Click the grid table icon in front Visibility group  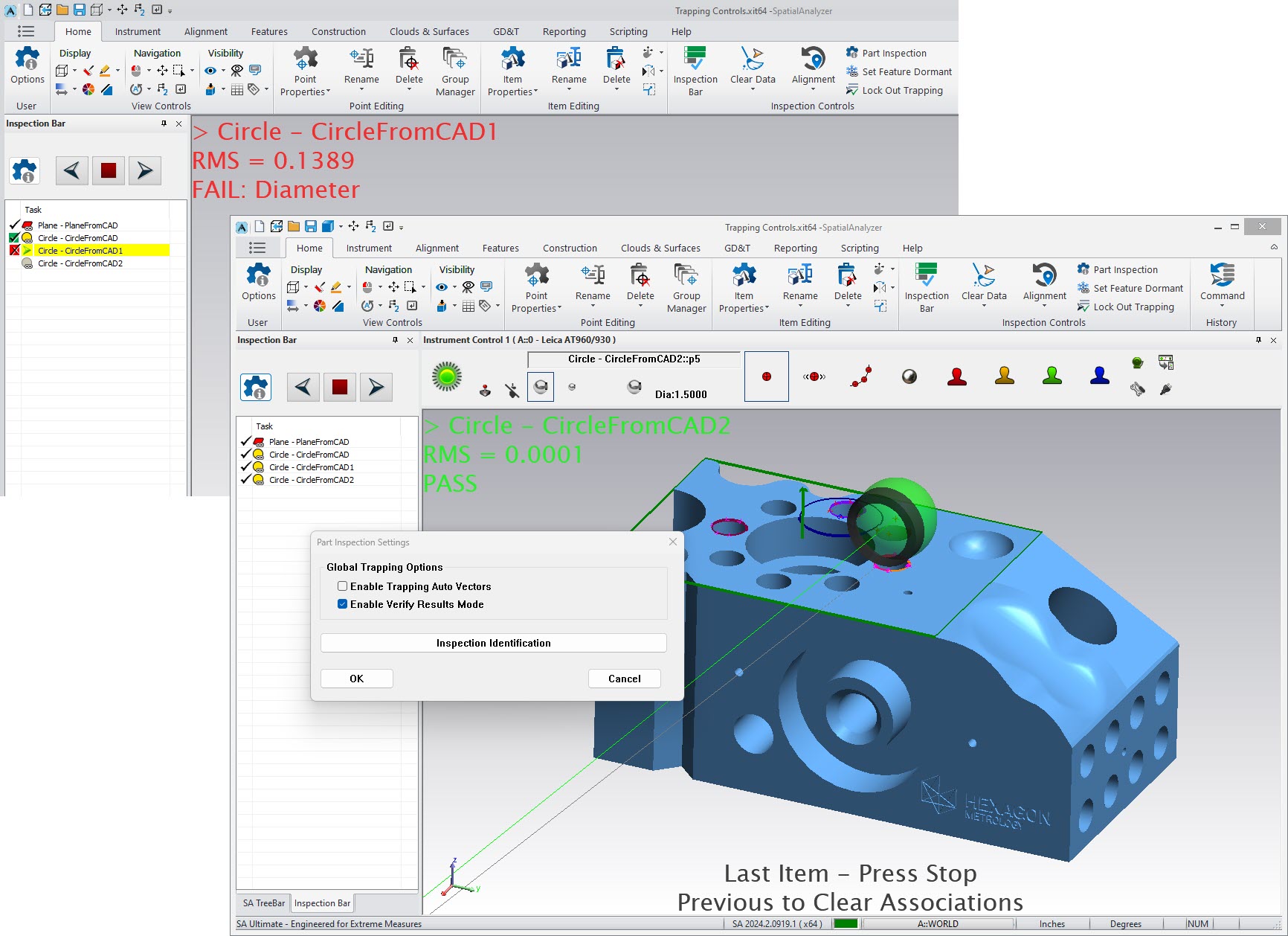(468, 306)
